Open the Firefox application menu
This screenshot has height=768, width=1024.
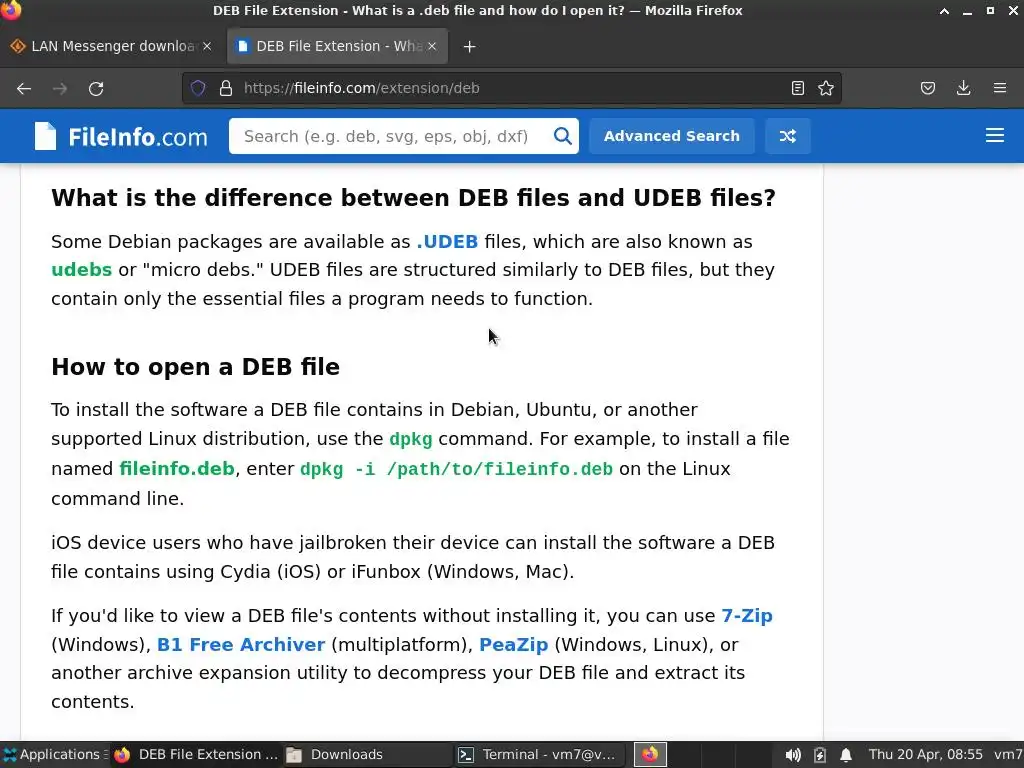[x=999, y=88]
